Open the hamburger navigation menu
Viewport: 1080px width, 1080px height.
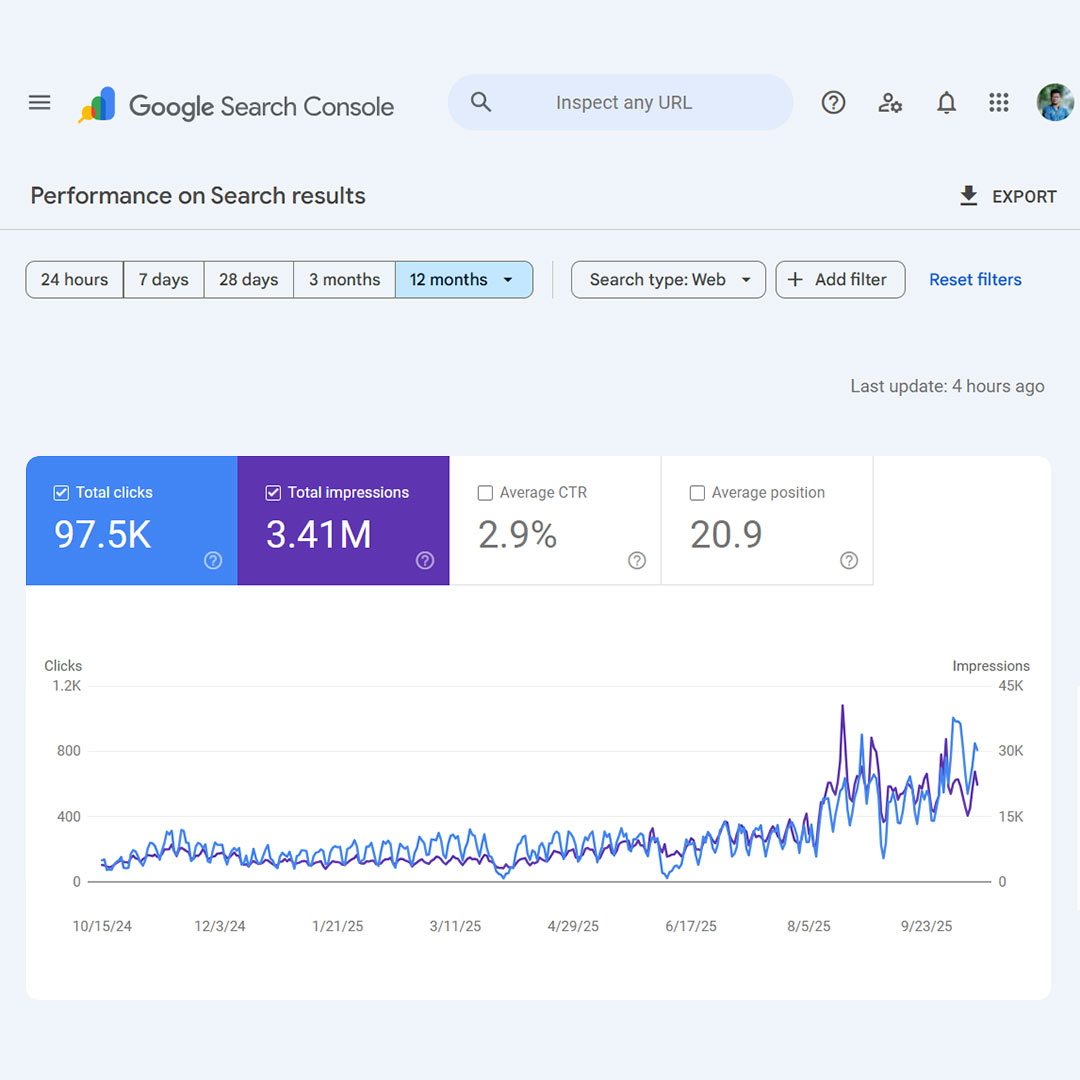tap(39, 102)
